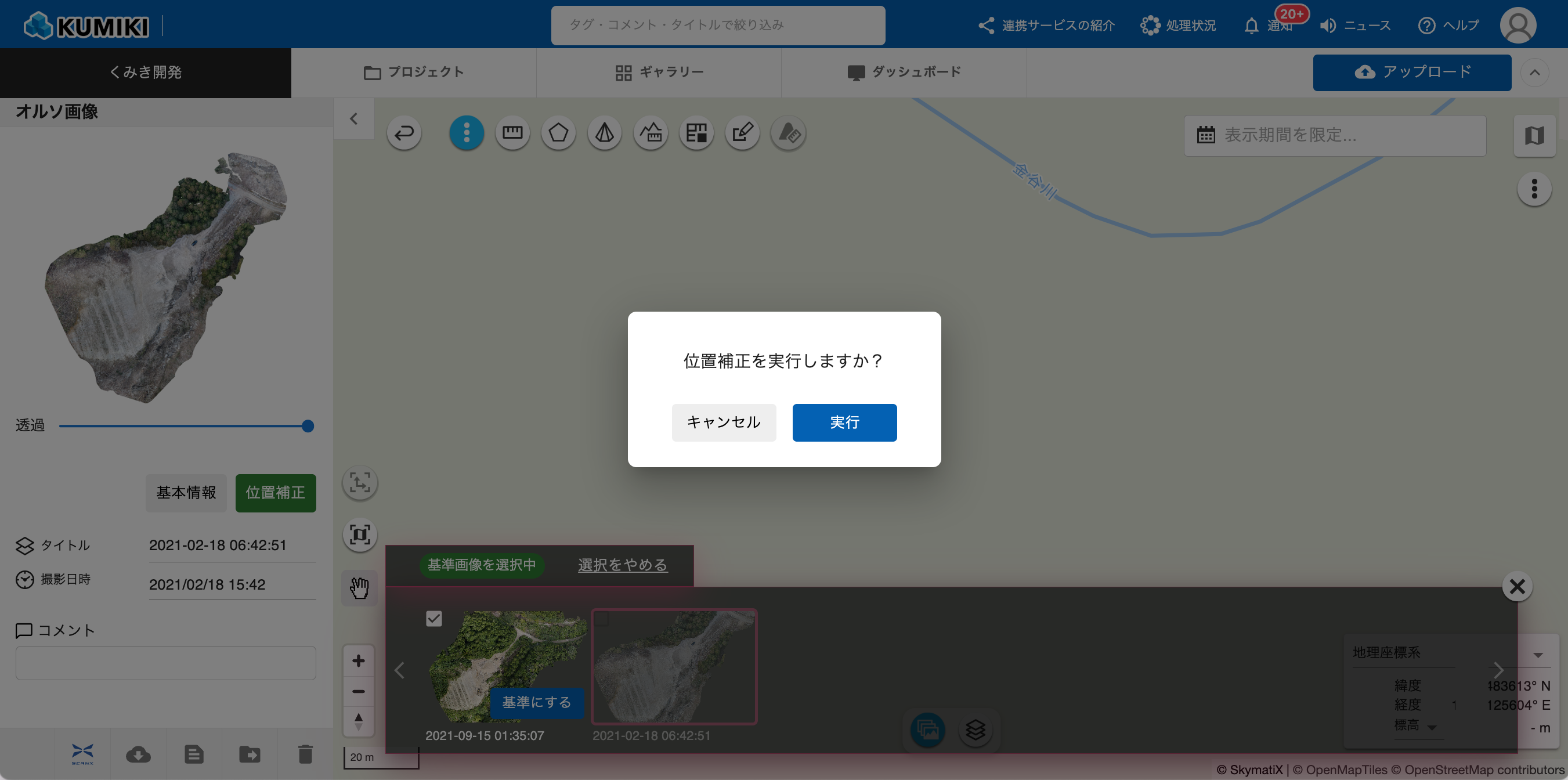This screenshot has height=780, width=1568.
Task: Toggle the blue vertical dots tool button
Action: coord(466,133)
